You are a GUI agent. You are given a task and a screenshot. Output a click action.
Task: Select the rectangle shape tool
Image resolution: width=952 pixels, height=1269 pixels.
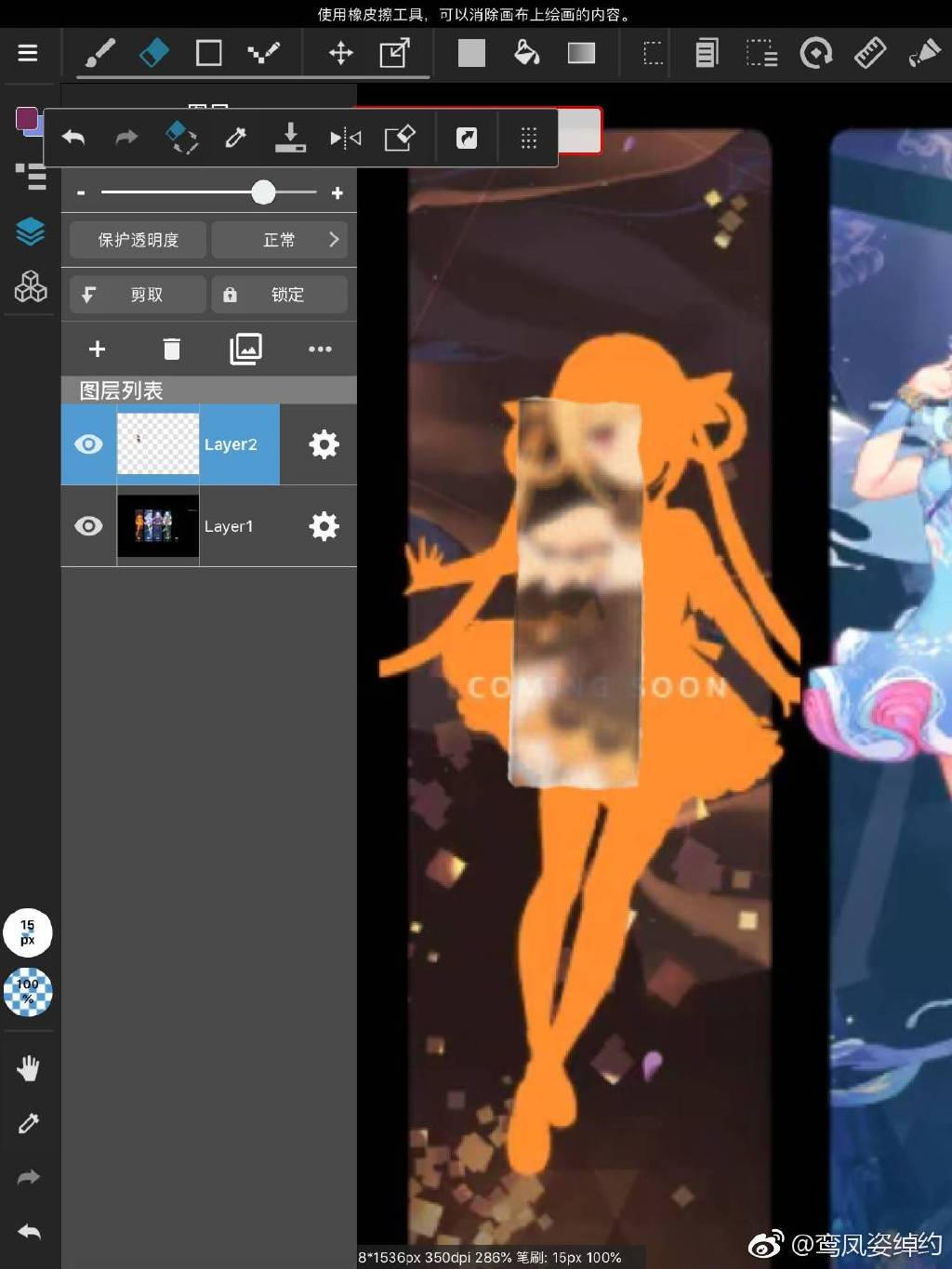[209, 53]
